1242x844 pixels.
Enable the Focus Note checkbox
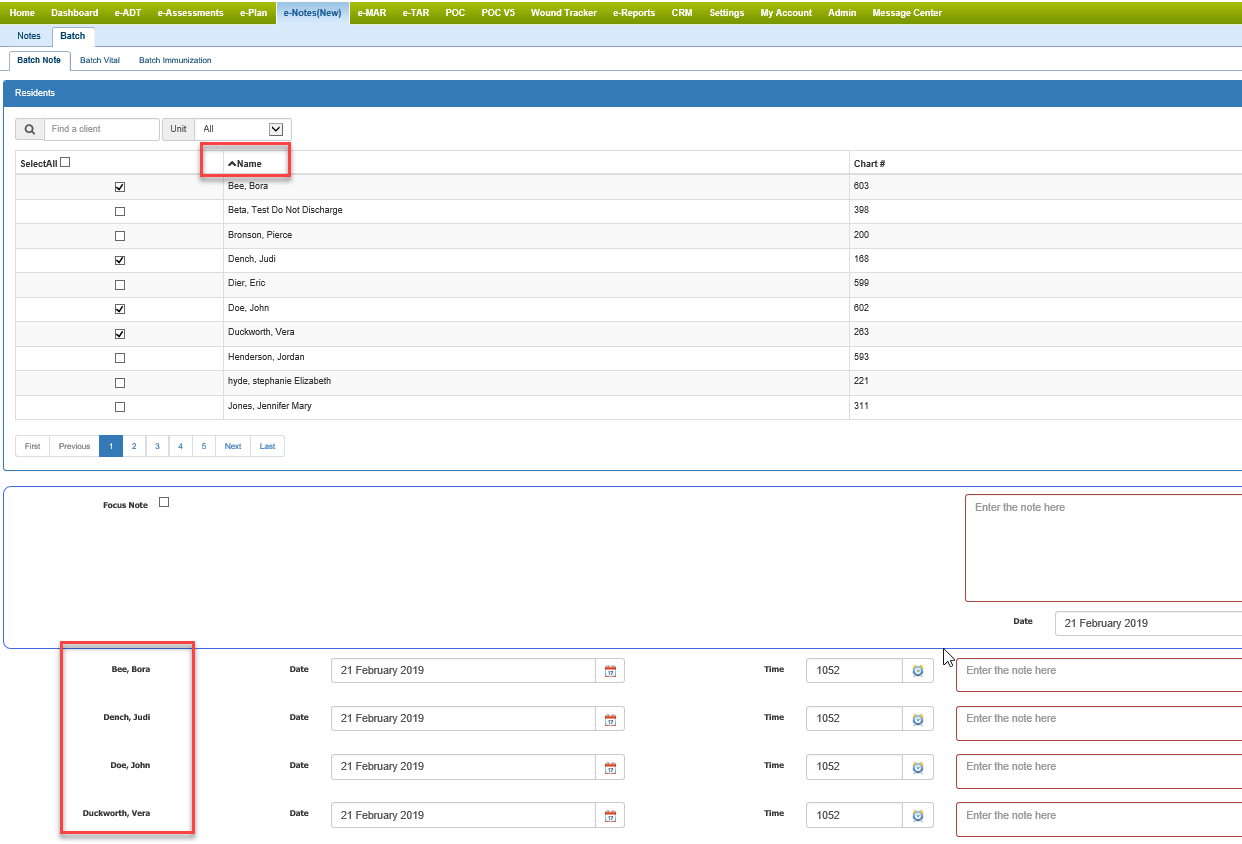164,502
